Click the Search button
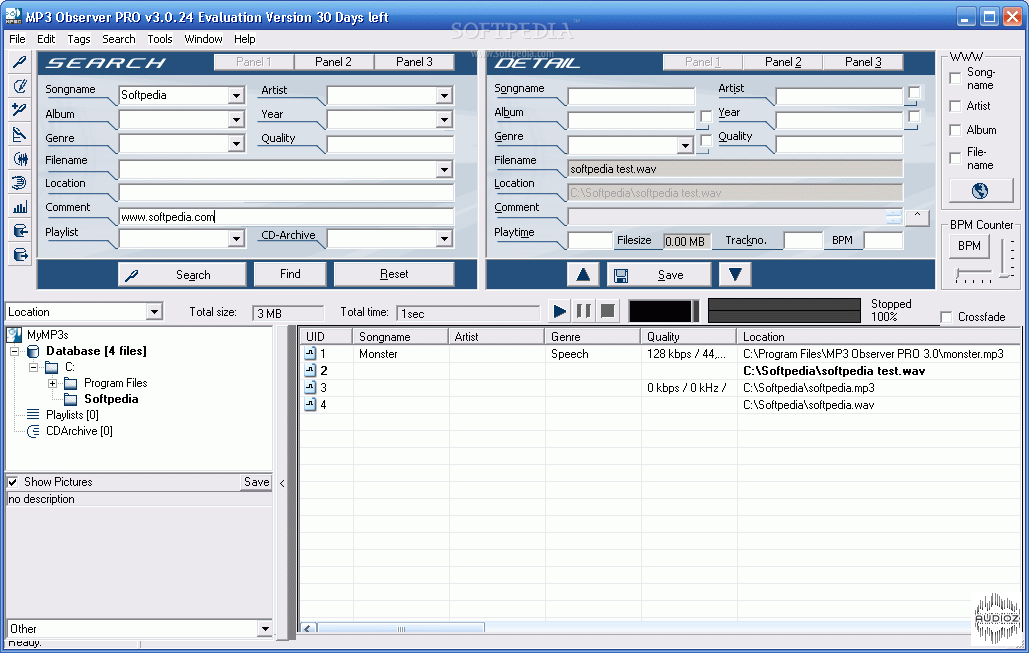Viewport: 1029px width, 653px height. (182, 274)
